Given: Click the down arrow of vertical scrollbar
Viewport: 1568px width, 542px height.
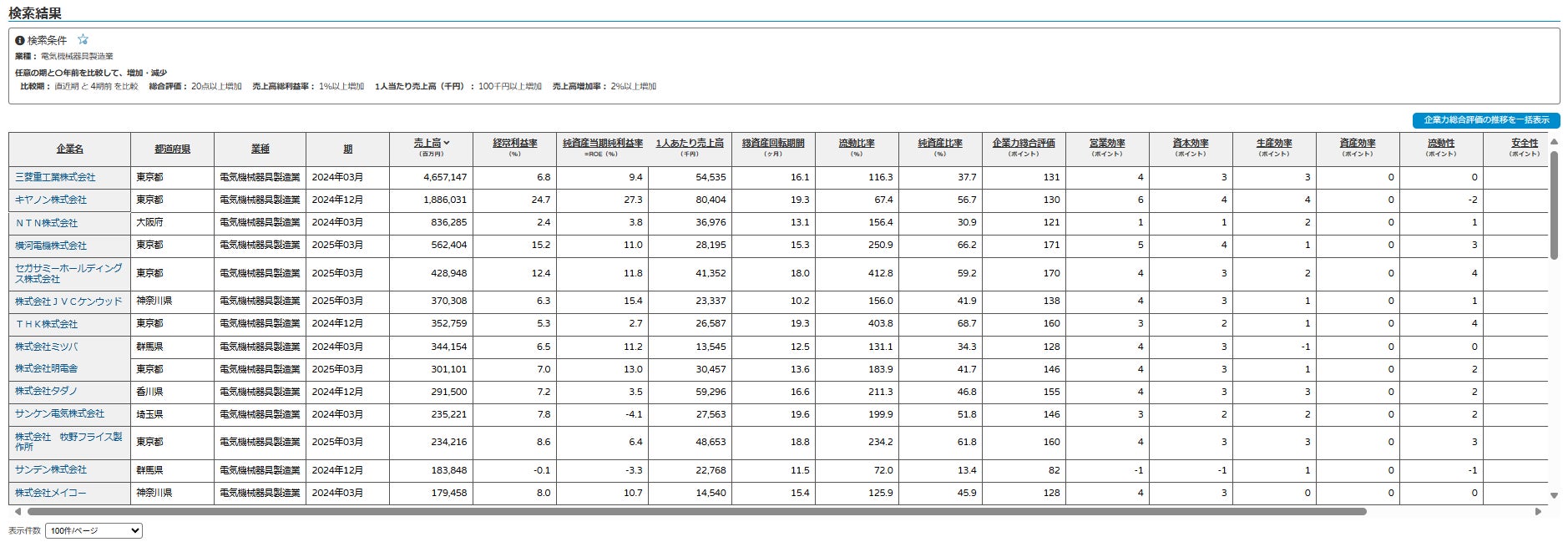Looking at the screenshot, I should pyautogui.click(x=1554, y=495).
